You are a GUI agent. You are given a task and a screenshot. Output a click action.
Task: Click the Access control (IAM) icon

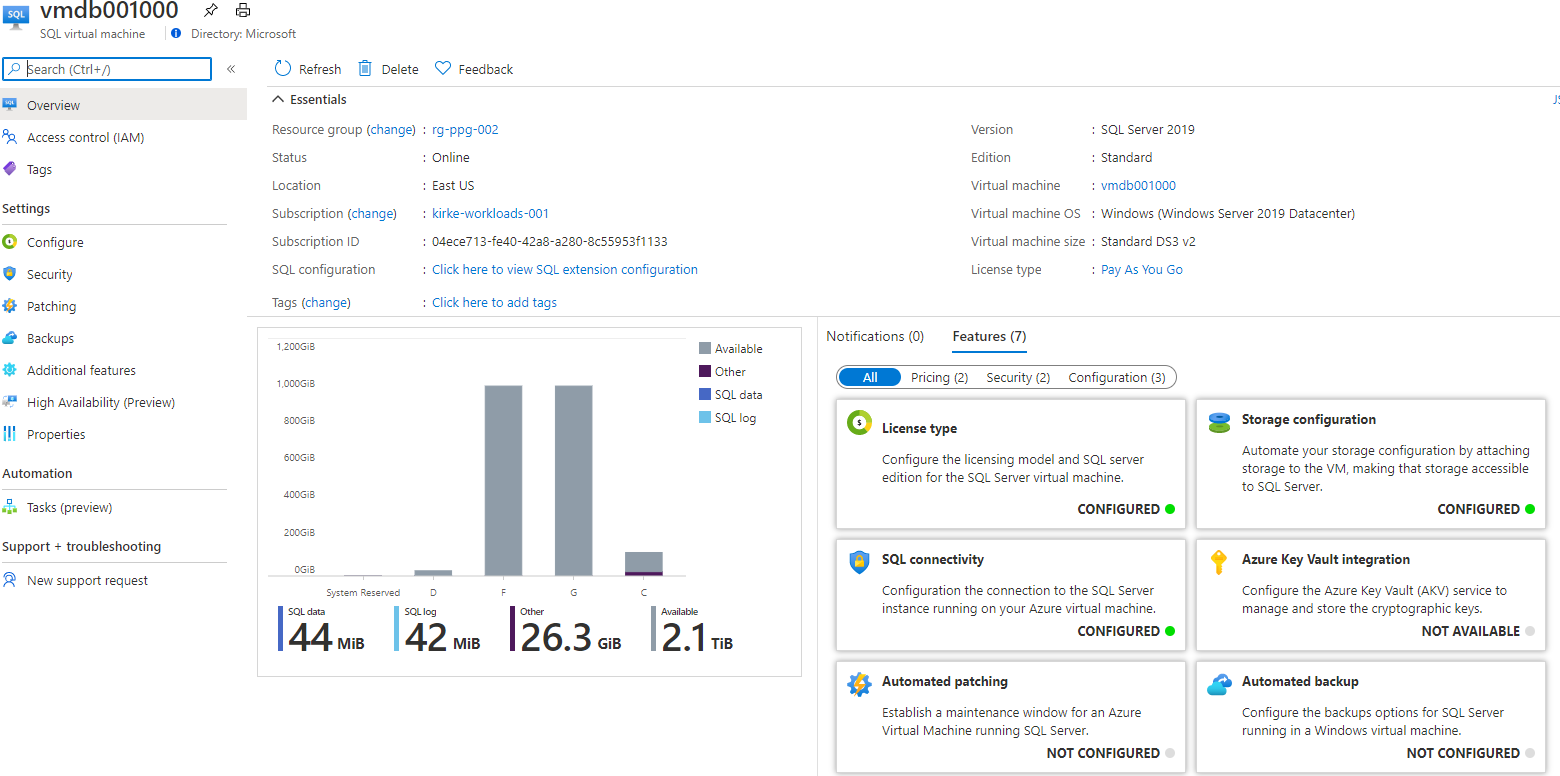10,137
